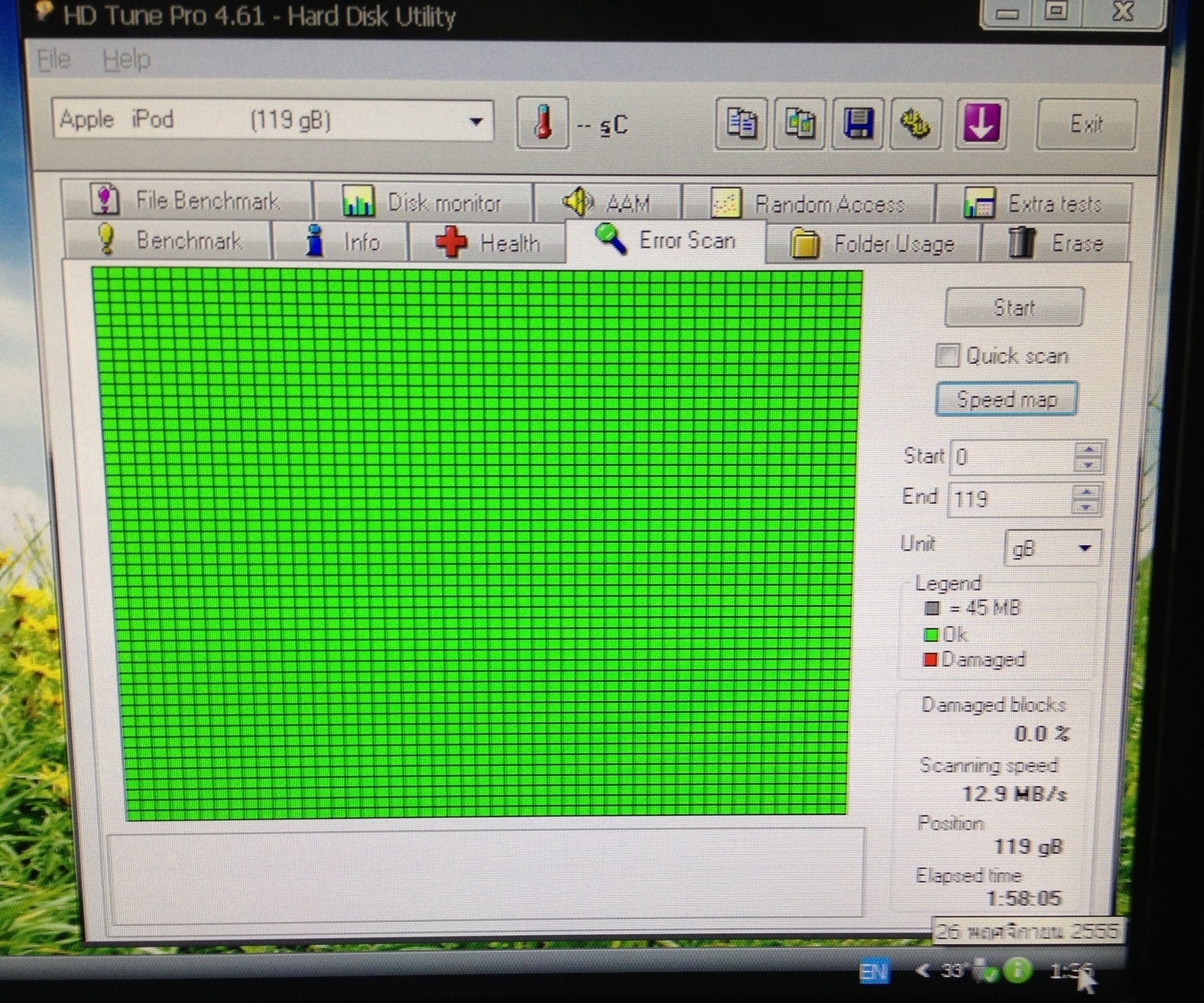The image size is (1204, 1003).
Task: Click the Speed map button
Action: coord(1006,399)
